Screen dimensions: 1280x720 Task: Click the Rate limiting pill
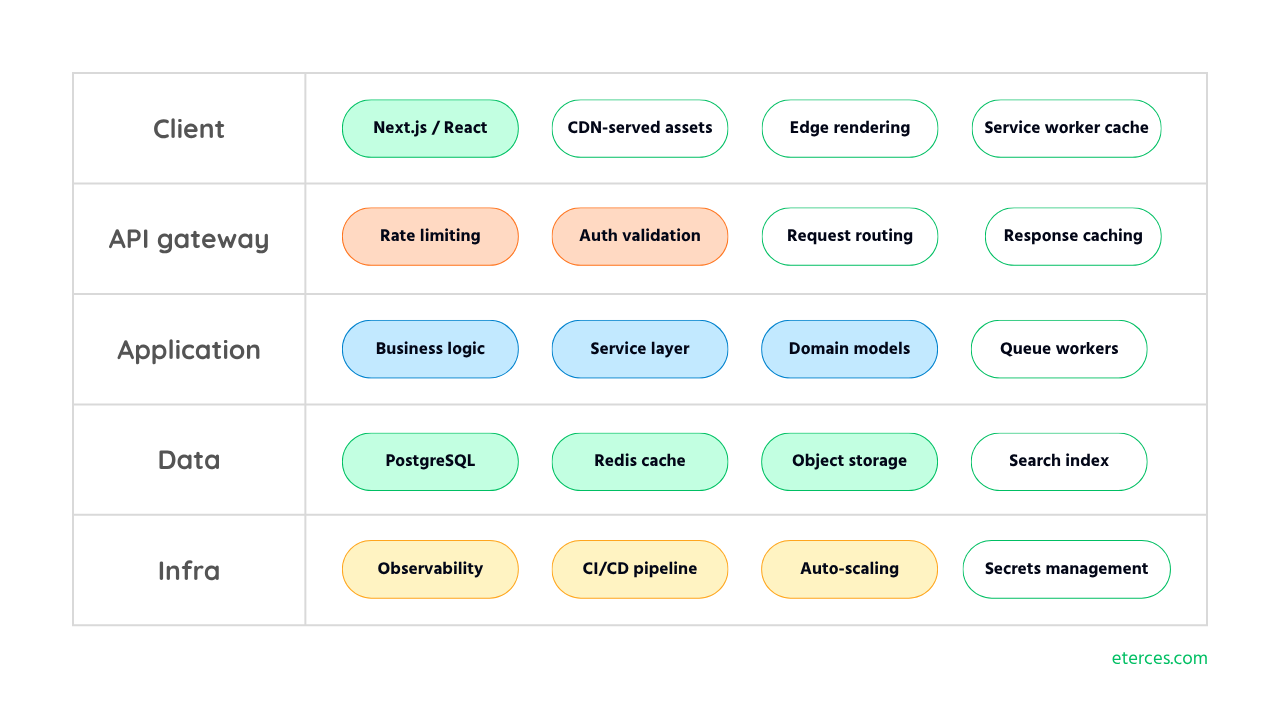(x=430, y=236)
